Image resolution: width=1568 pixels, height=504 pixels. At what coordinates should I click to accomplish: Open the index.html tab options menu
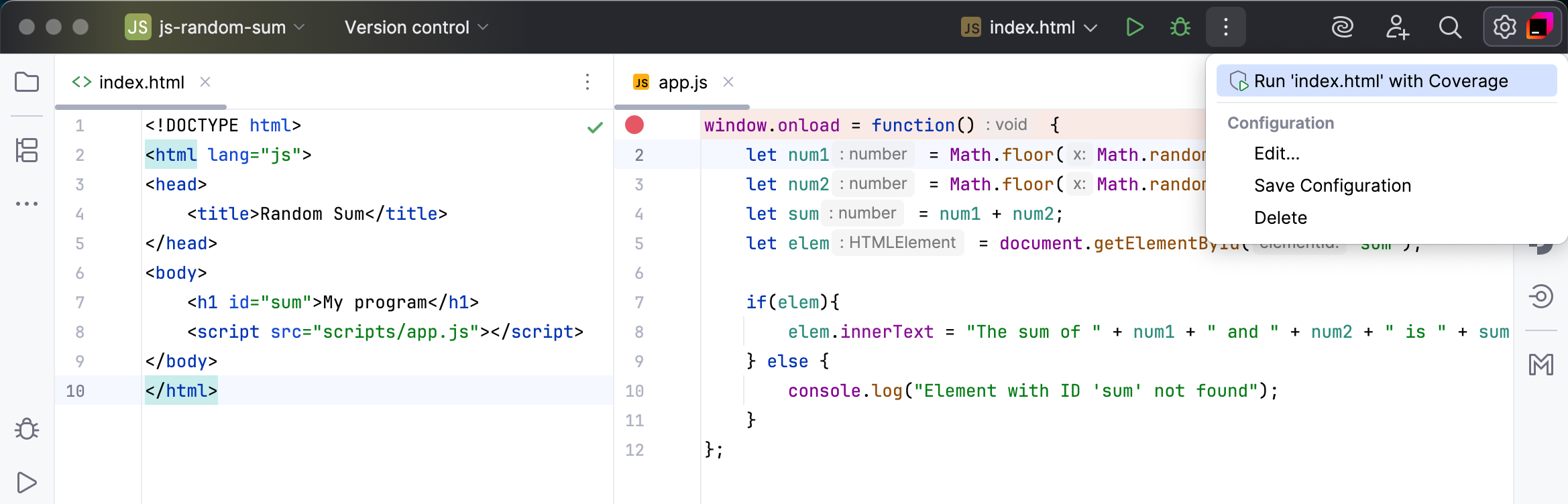tap(587, 82)
